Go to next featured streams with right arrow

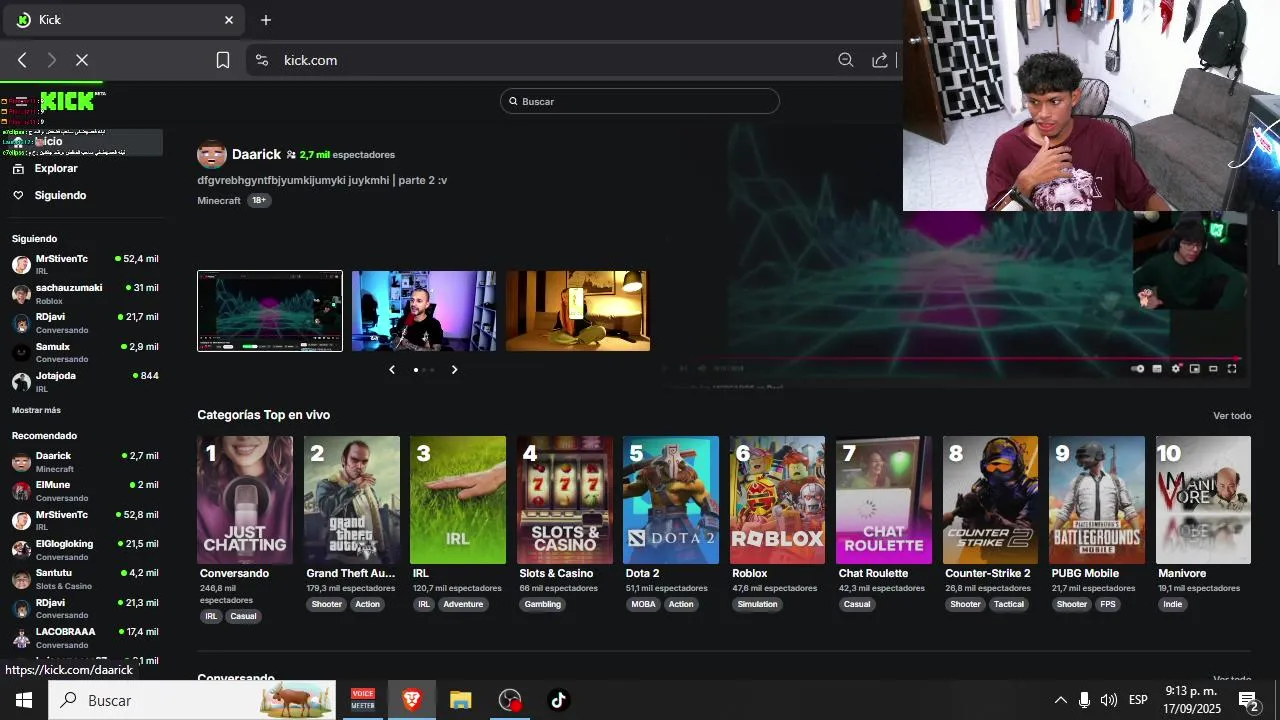coord(454,370)
